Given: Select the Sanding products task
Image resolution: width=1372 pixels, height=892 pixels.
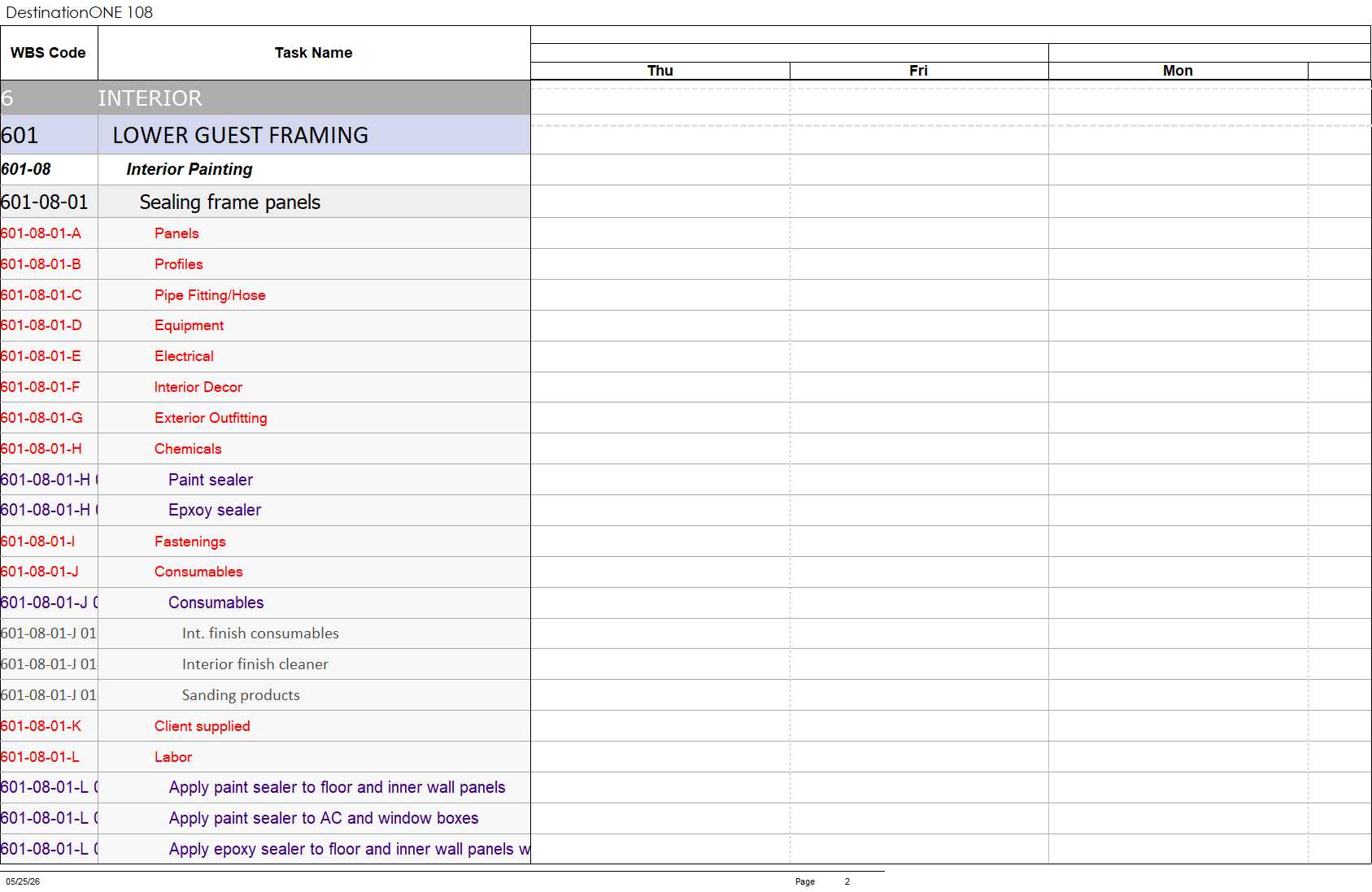Looking at the screenshot, I should [x=241, y=695].
